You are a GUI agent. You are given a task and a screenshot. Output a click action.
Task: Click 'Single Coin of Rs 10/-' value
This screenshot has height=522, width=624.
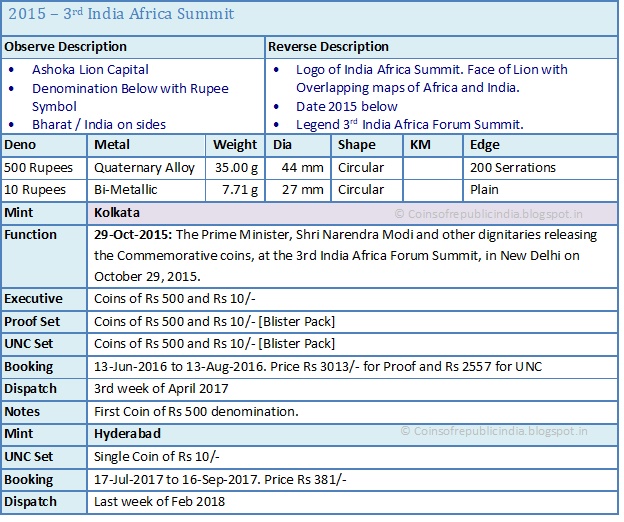156,457
